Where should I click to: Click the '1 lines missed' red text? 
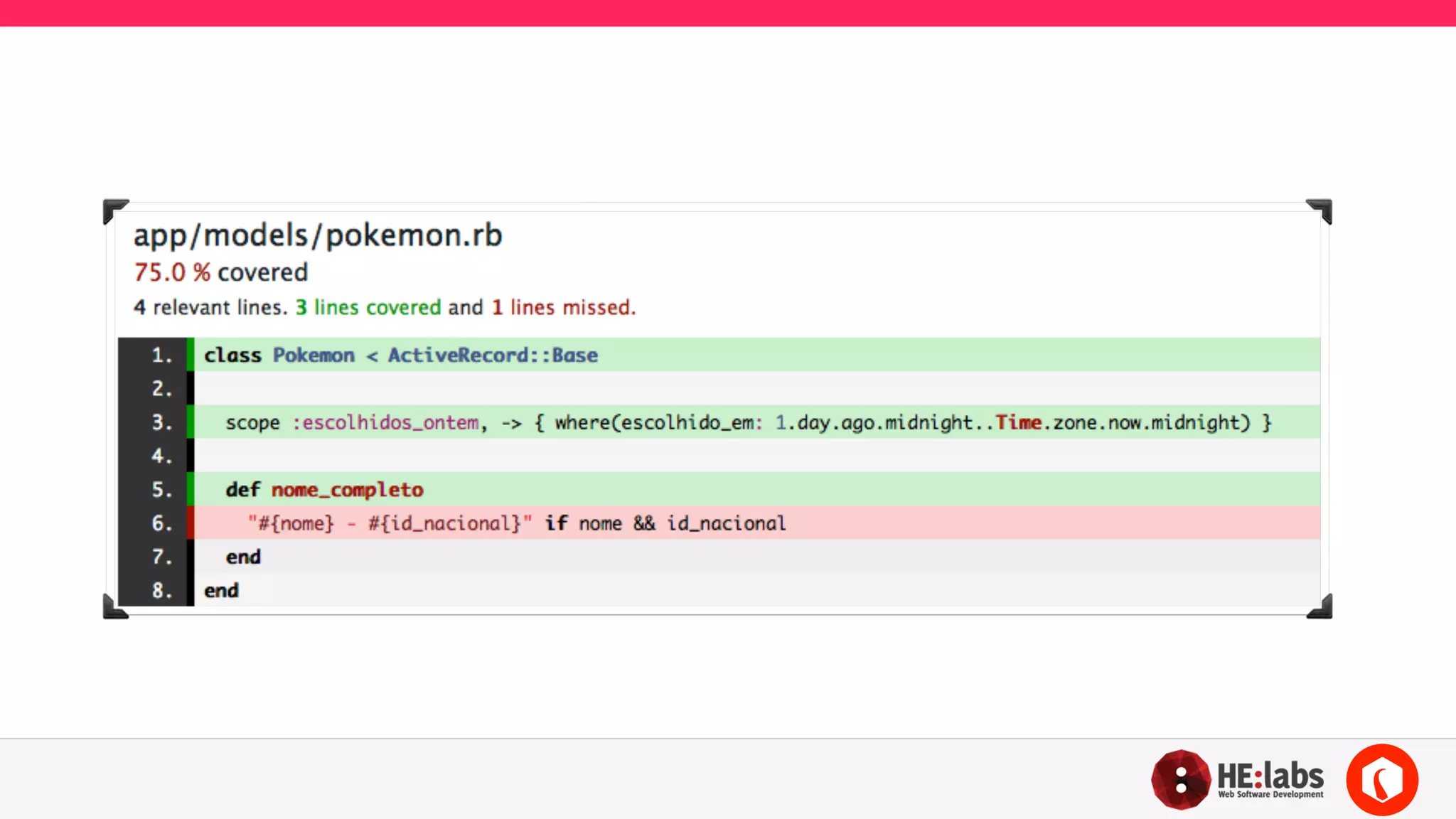[x=563, y=307]
